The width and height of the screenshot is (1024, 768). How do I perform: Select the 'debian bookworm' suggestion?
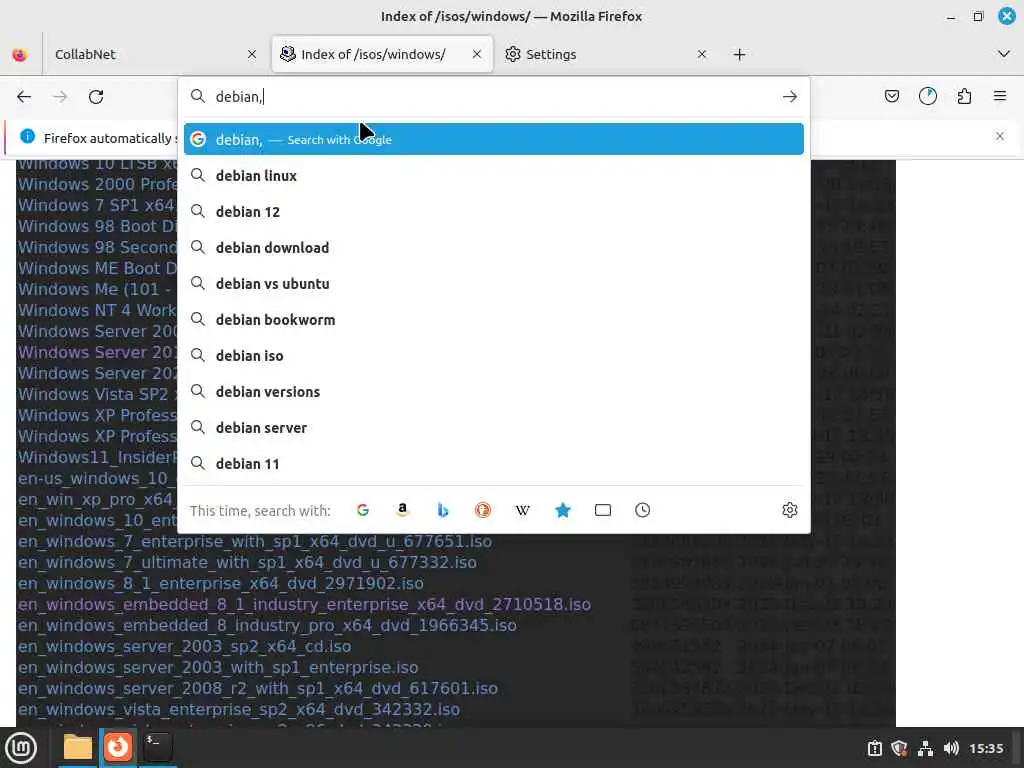494,319
